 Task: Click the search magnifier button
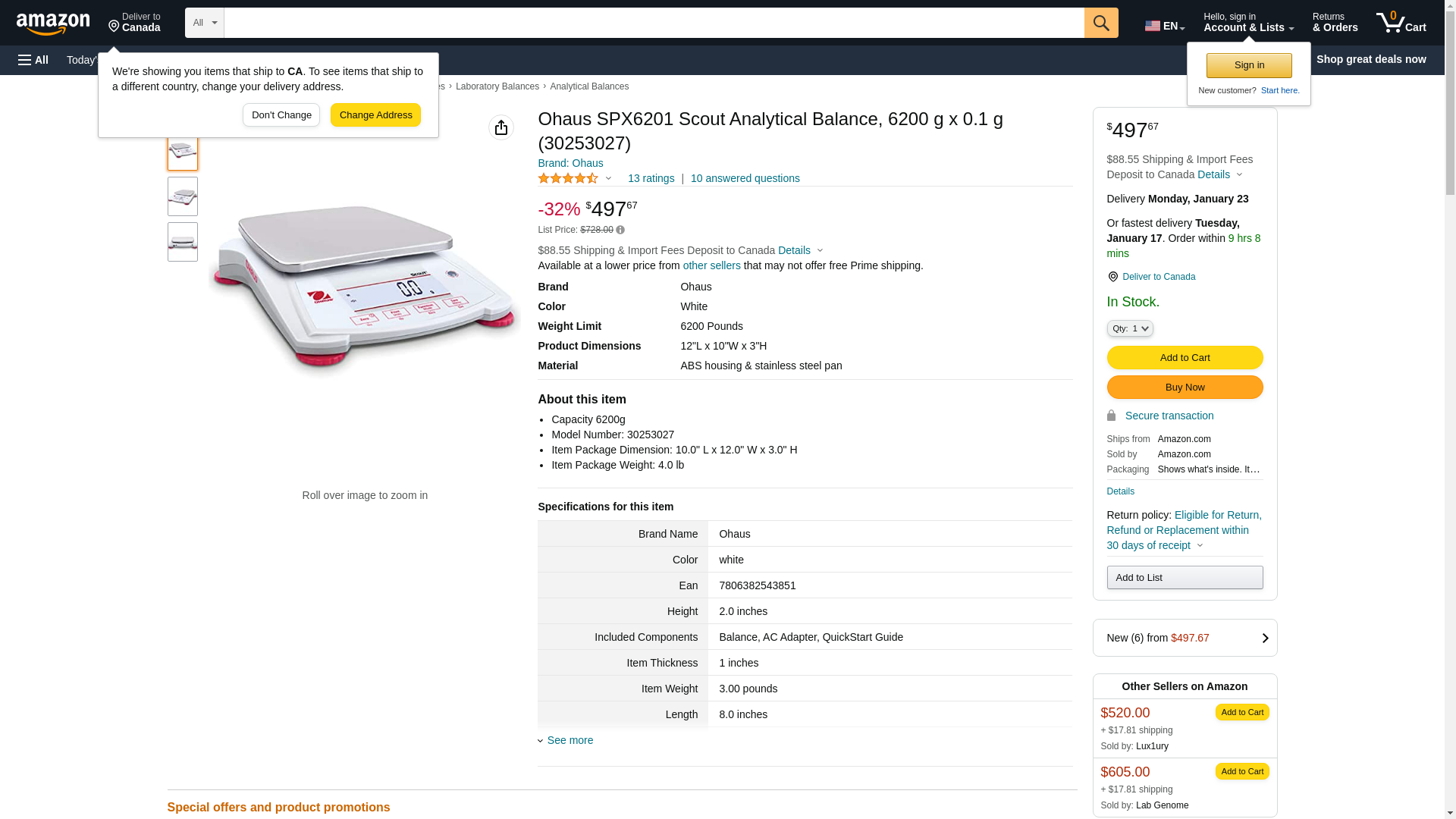(x=1101, y=23)
